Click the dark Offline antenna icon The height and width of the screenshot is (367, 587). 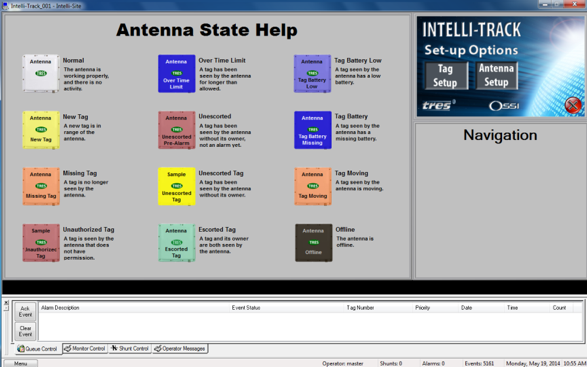click(313, 243)
